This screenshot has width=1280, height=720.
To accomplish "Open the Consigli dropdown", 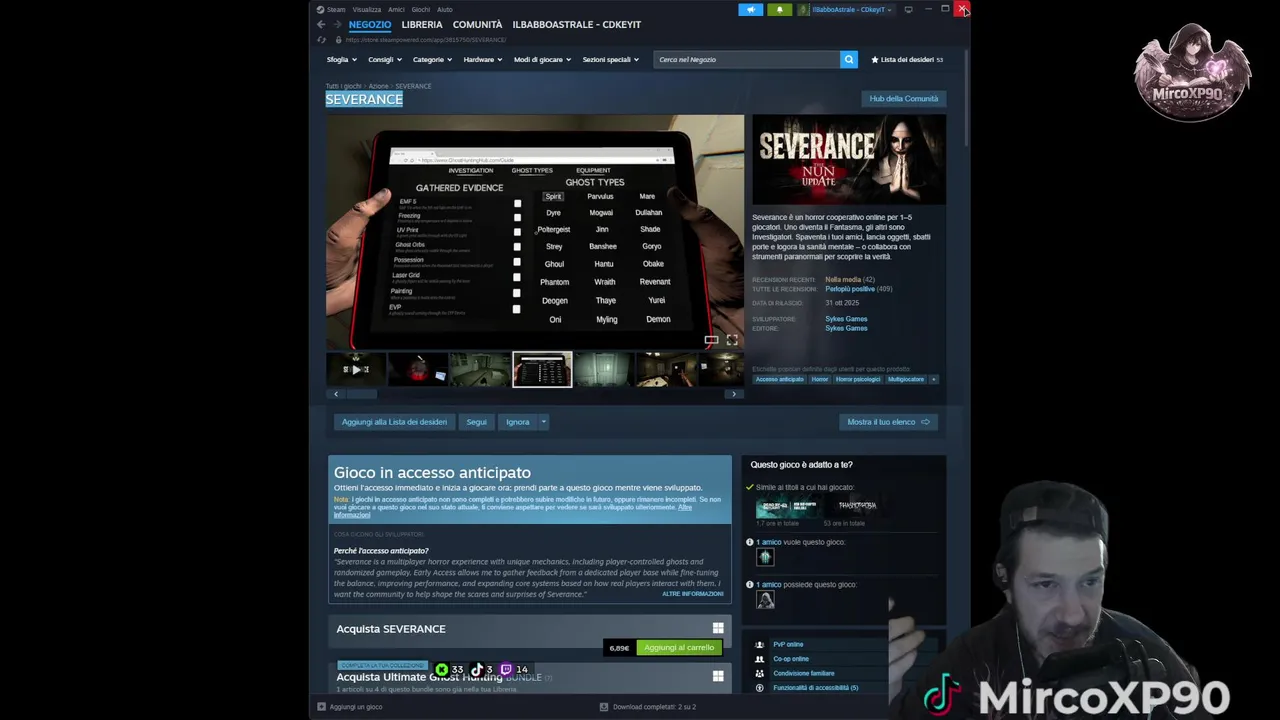I will (x=384, y=60).
